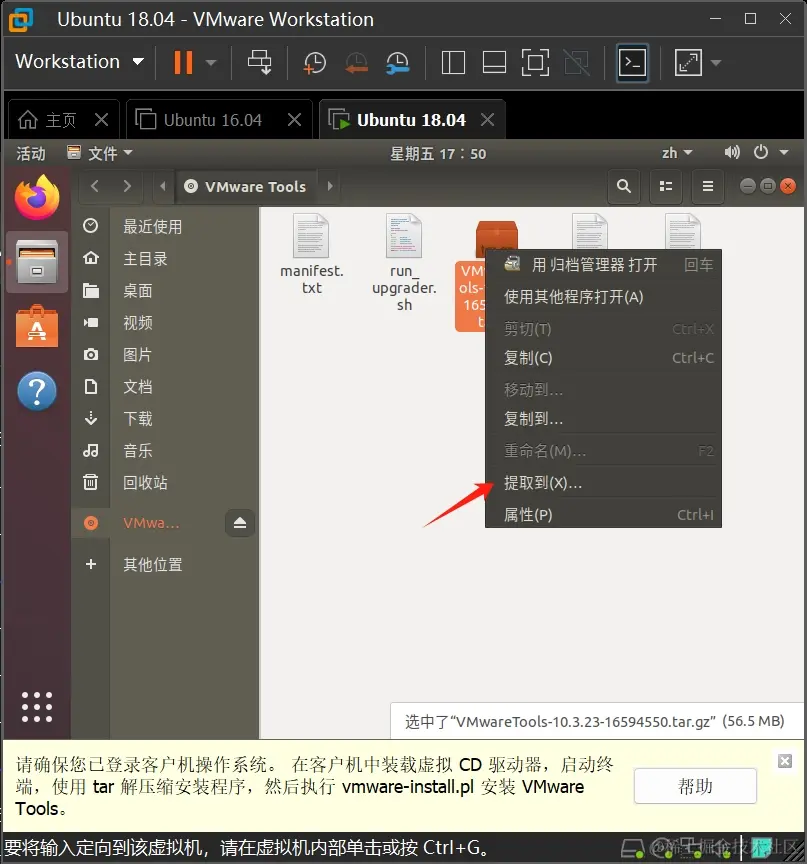Toggle the thumbnail bar view icon

point(494,62)
